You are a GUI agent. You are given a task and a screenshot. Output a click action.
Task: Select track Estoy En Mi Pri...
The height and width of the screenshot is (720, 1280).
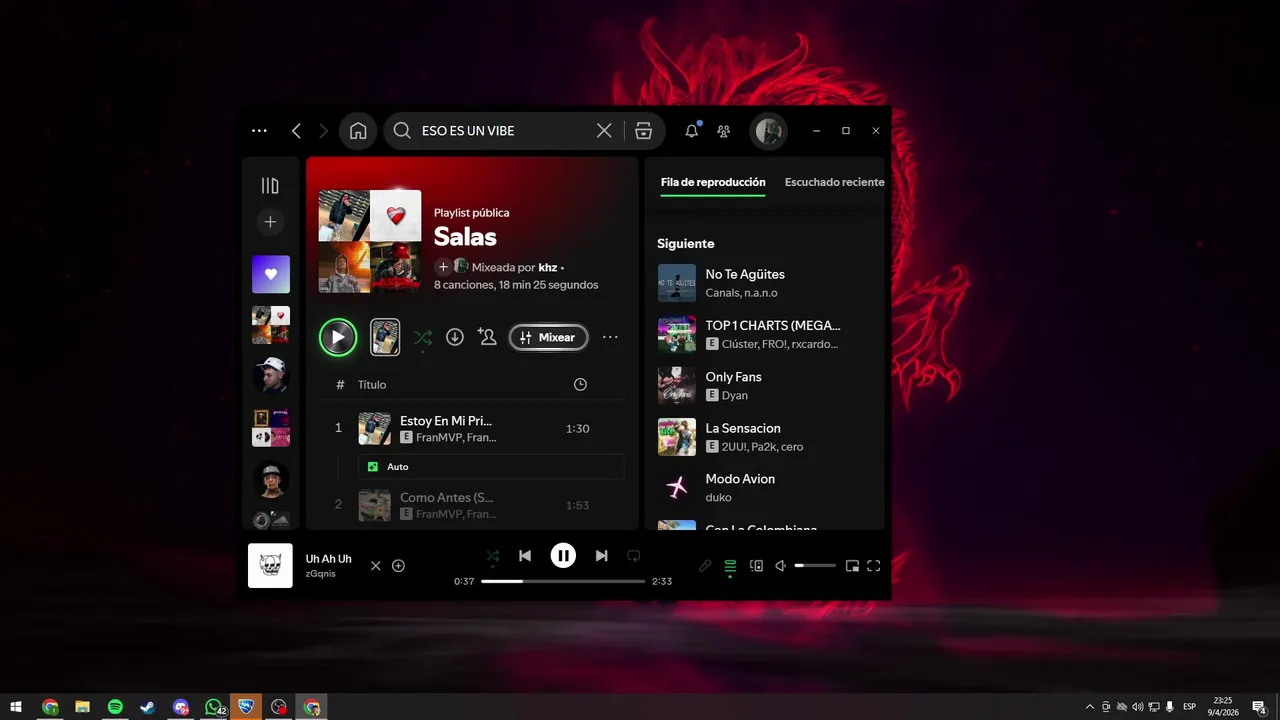472,428
